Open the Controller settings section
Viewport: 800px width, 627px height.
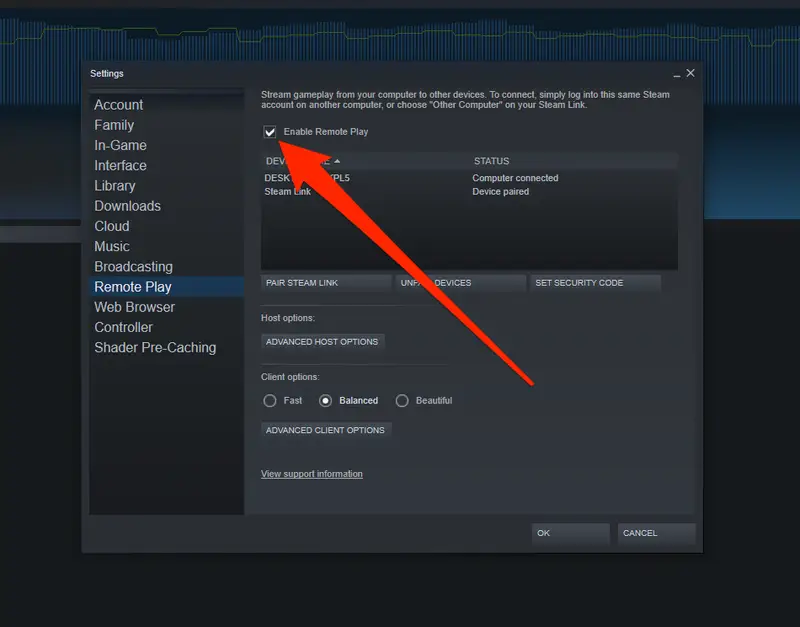tap(123, 327)
